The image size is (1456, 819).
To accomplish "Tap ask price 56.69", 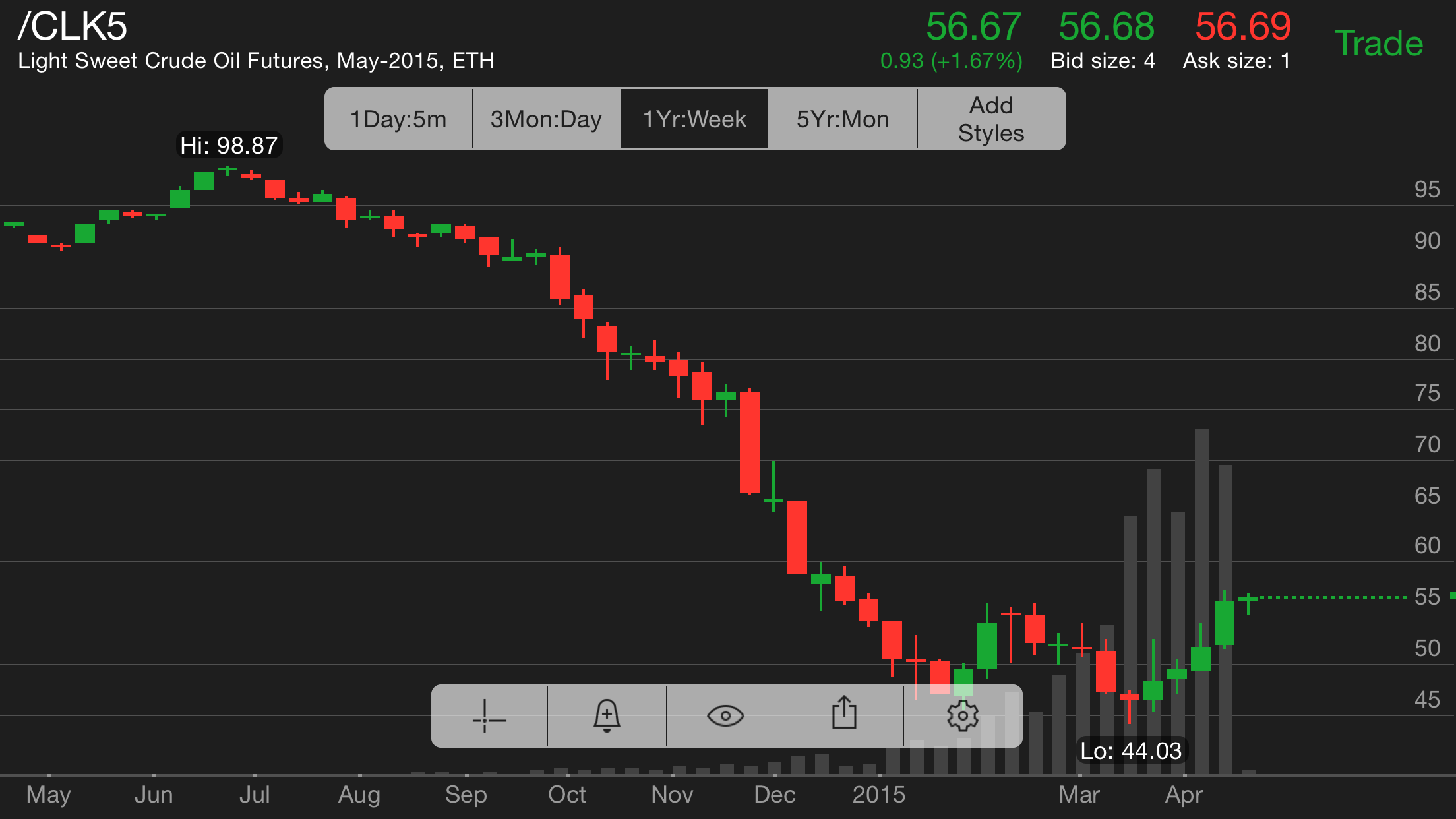I will tap(1243, 26).
